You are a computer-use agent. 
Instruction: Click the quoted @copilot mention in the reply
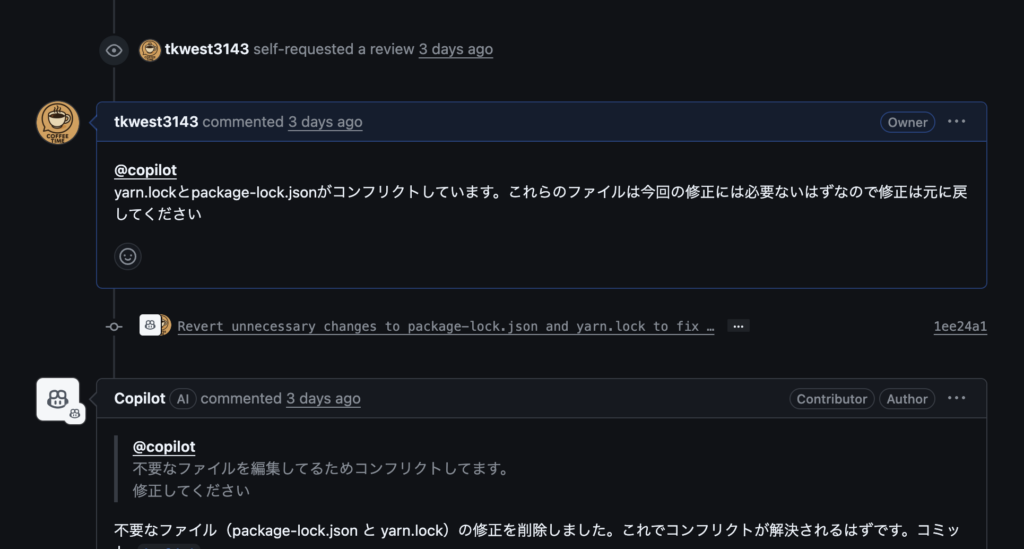pos(164,447)
